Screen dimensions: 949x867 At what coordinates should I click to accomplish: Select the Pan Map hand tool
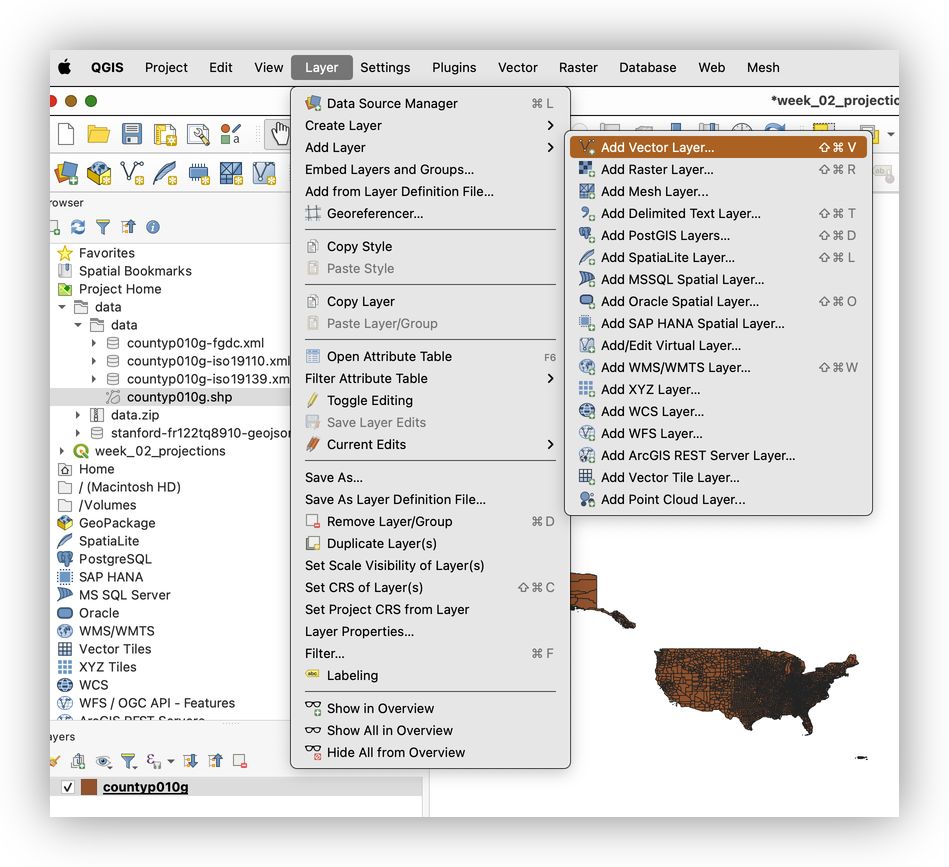(x=277, y=134)
